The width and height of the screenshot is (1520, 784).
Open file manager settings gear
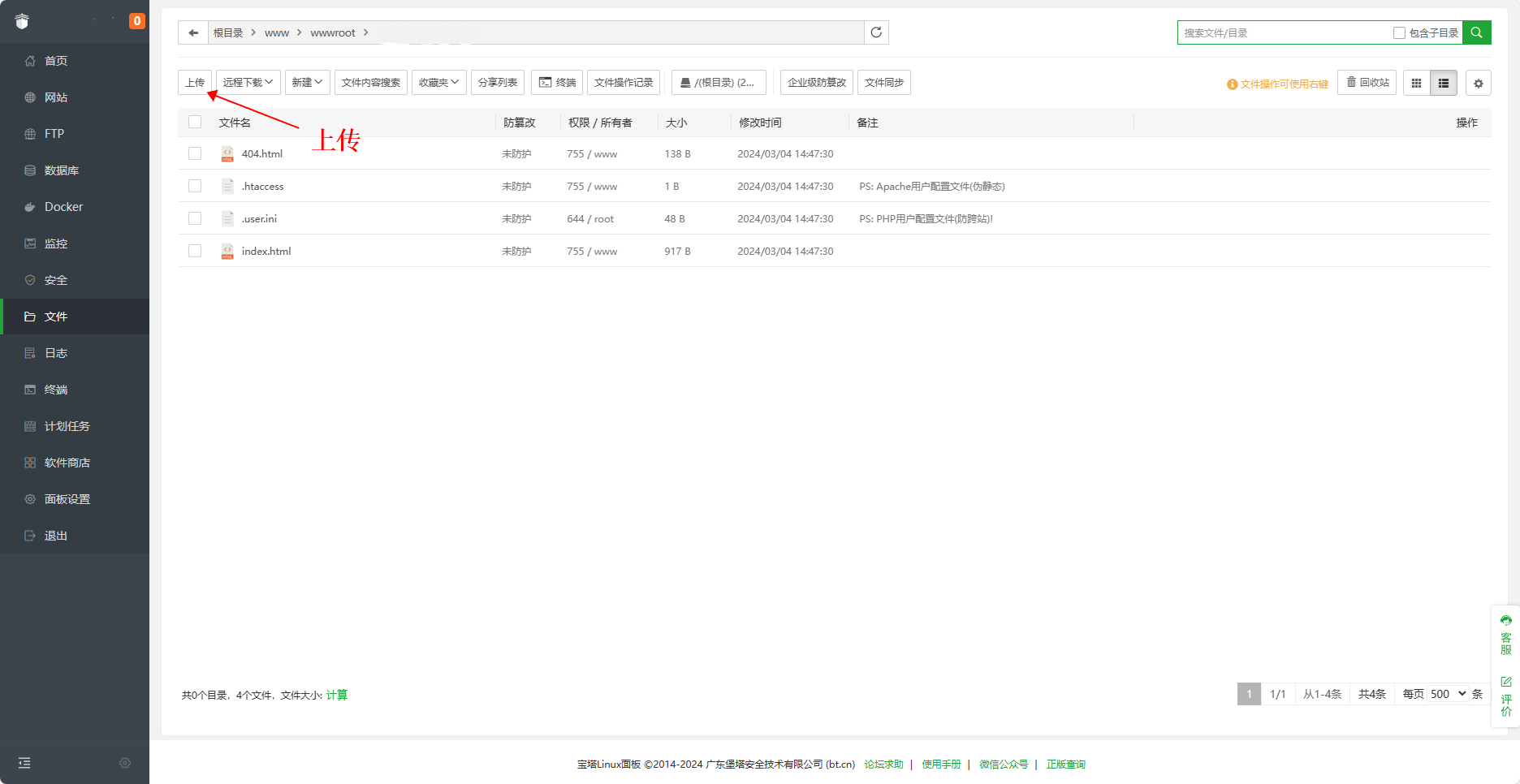[1478, 83]
